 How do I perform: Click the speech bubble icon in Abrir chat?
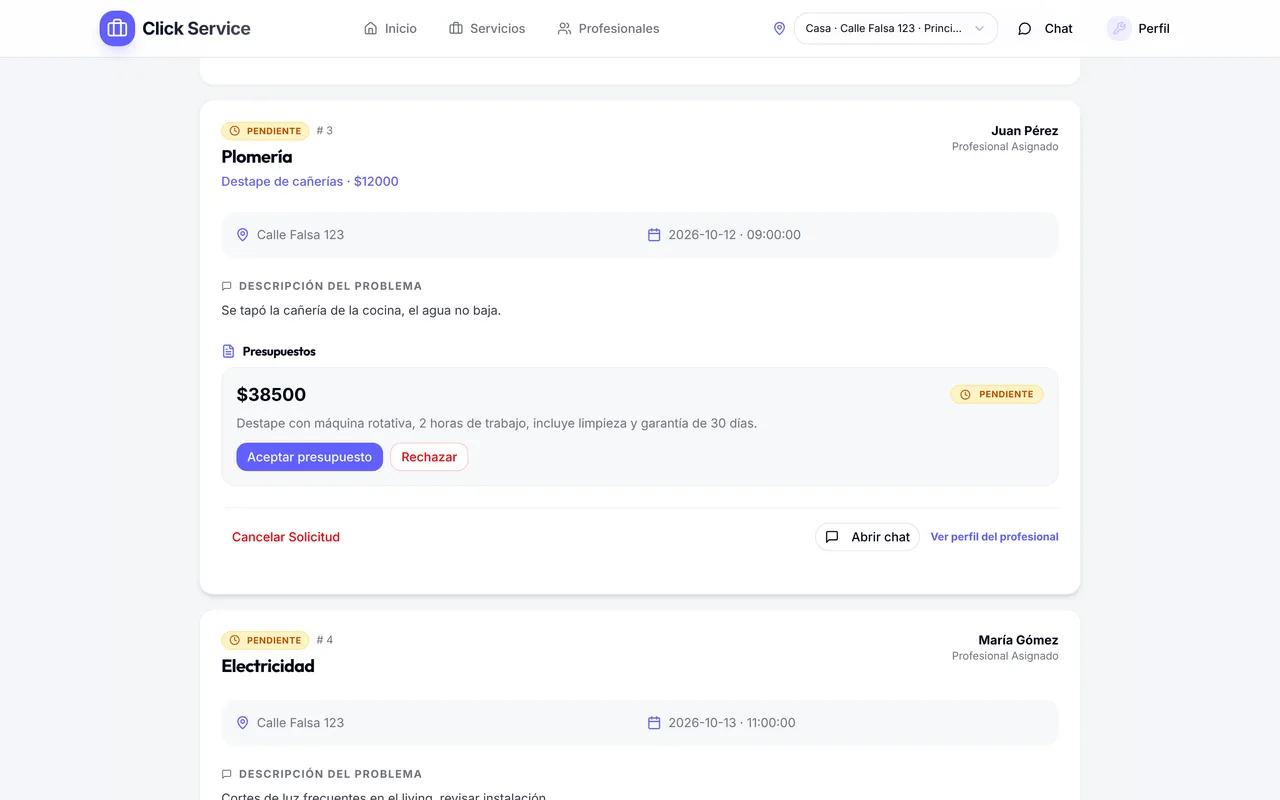pyautogui.click(x=832, y=537)
